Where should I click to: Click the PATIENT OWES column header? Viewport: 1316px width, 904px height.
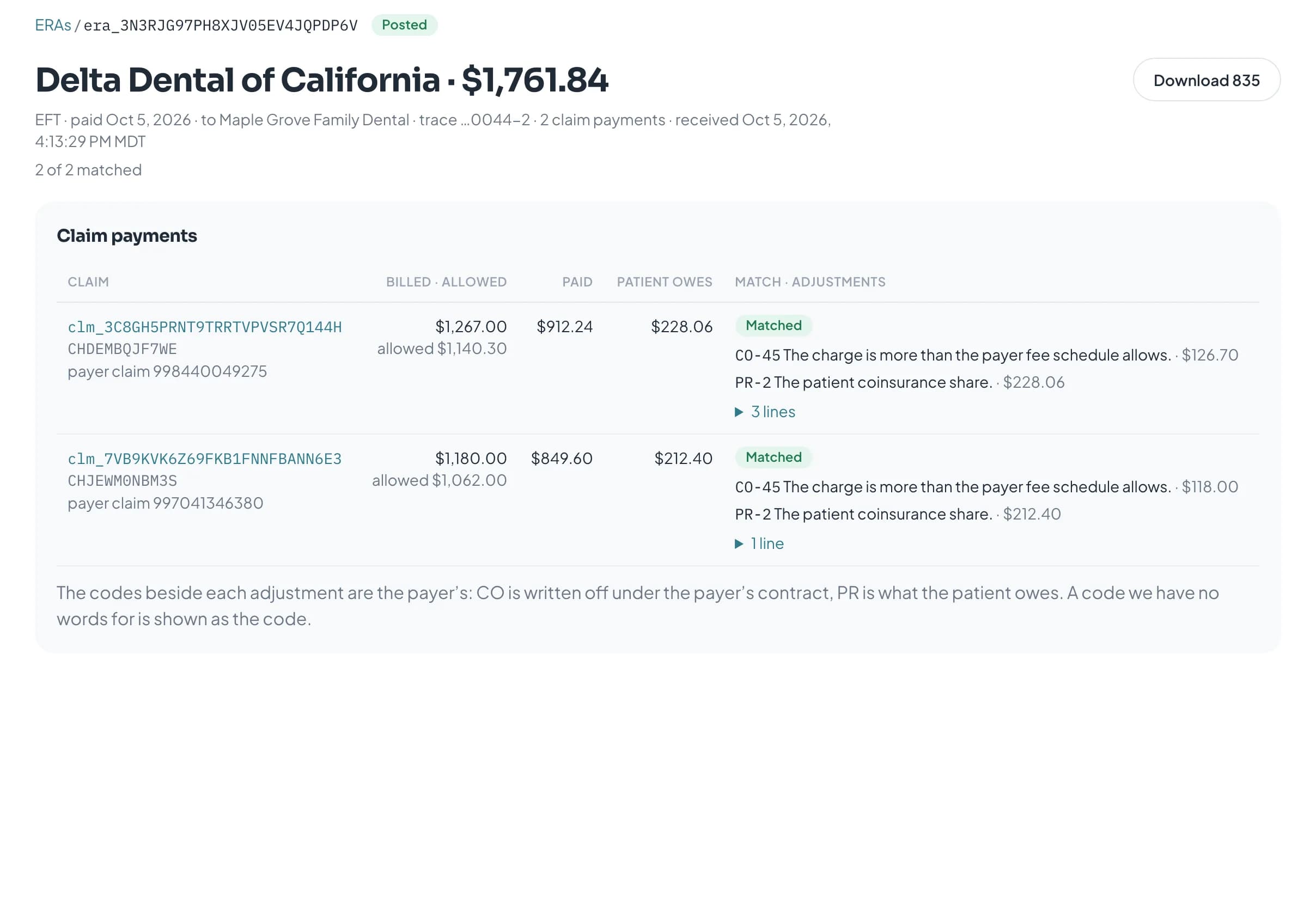point(665,282)
